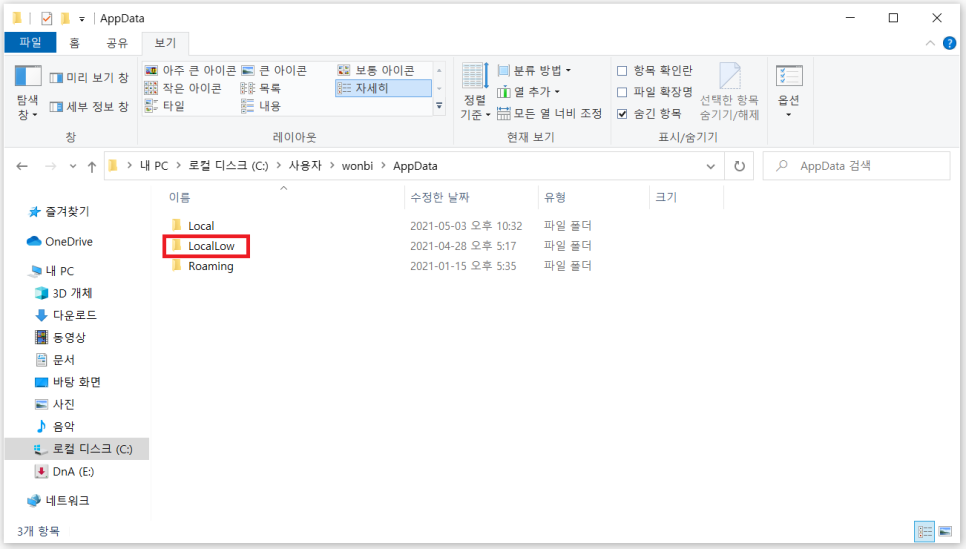Screen dimensions: 966x549
Task: Open 분류 방법 group-by dropdown
Action: [535, 70]
